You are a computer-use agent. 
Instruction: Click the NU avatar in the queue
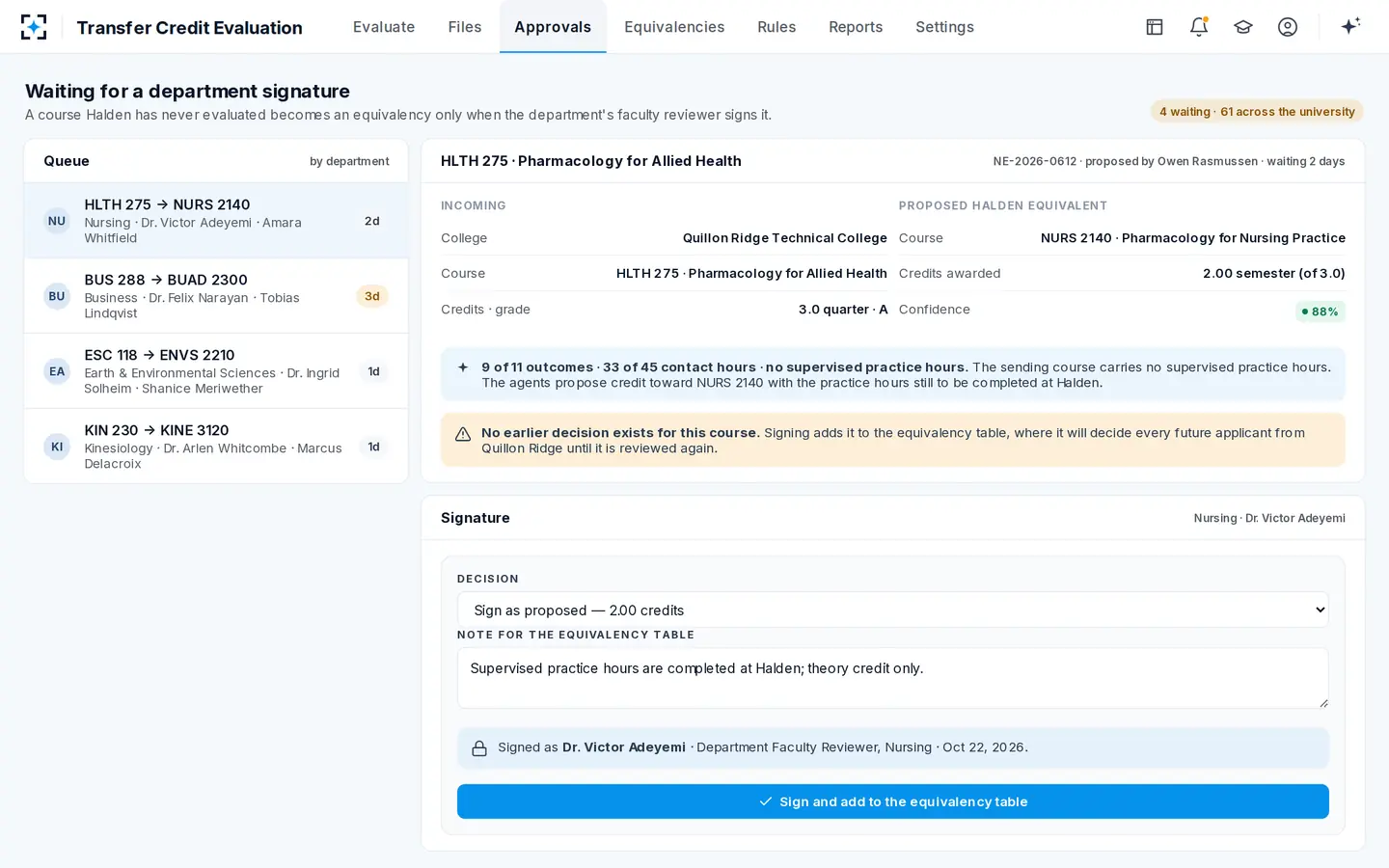pos(57,221)
